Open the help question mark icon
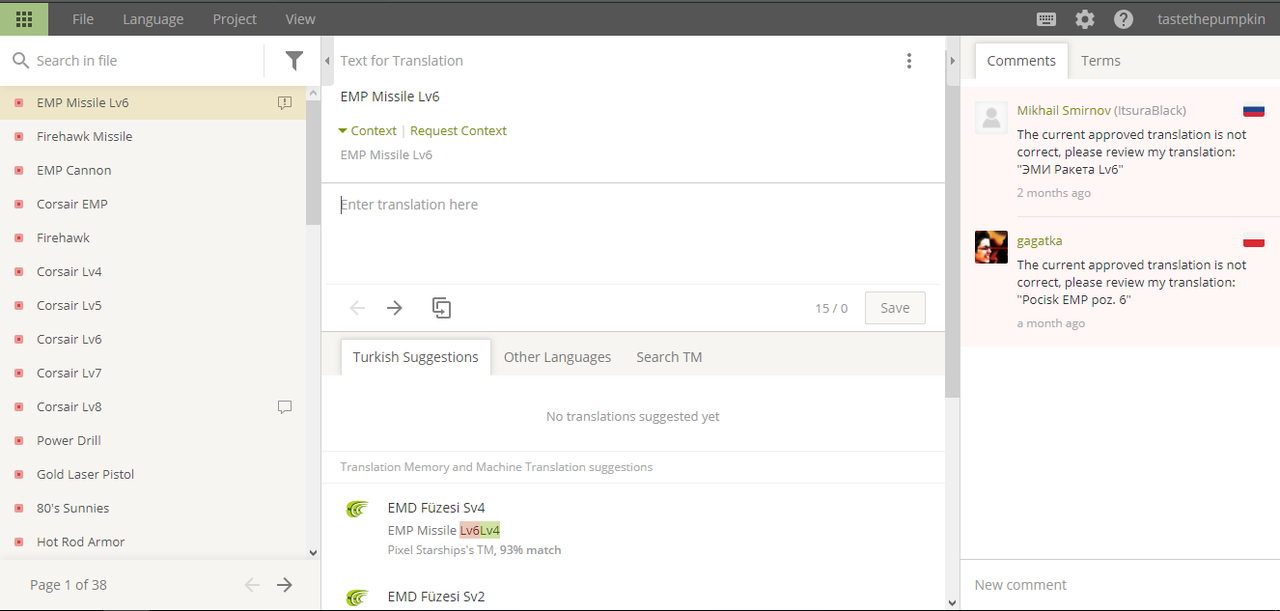Image resolution: width=1280 pixels, height=611 pixels. pos(1123,19)
